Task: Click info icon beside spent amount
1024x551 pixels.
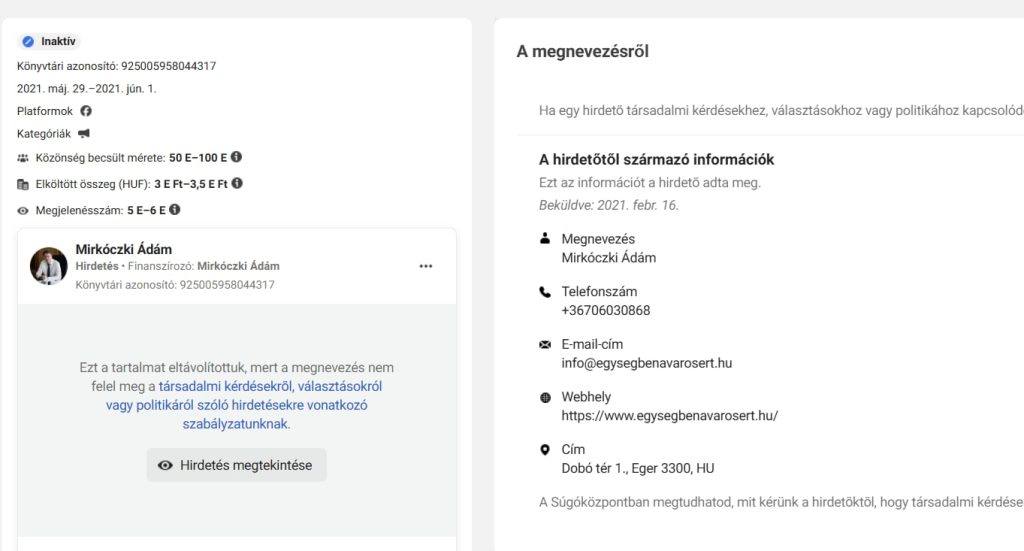Action: [x=237, y=183]
